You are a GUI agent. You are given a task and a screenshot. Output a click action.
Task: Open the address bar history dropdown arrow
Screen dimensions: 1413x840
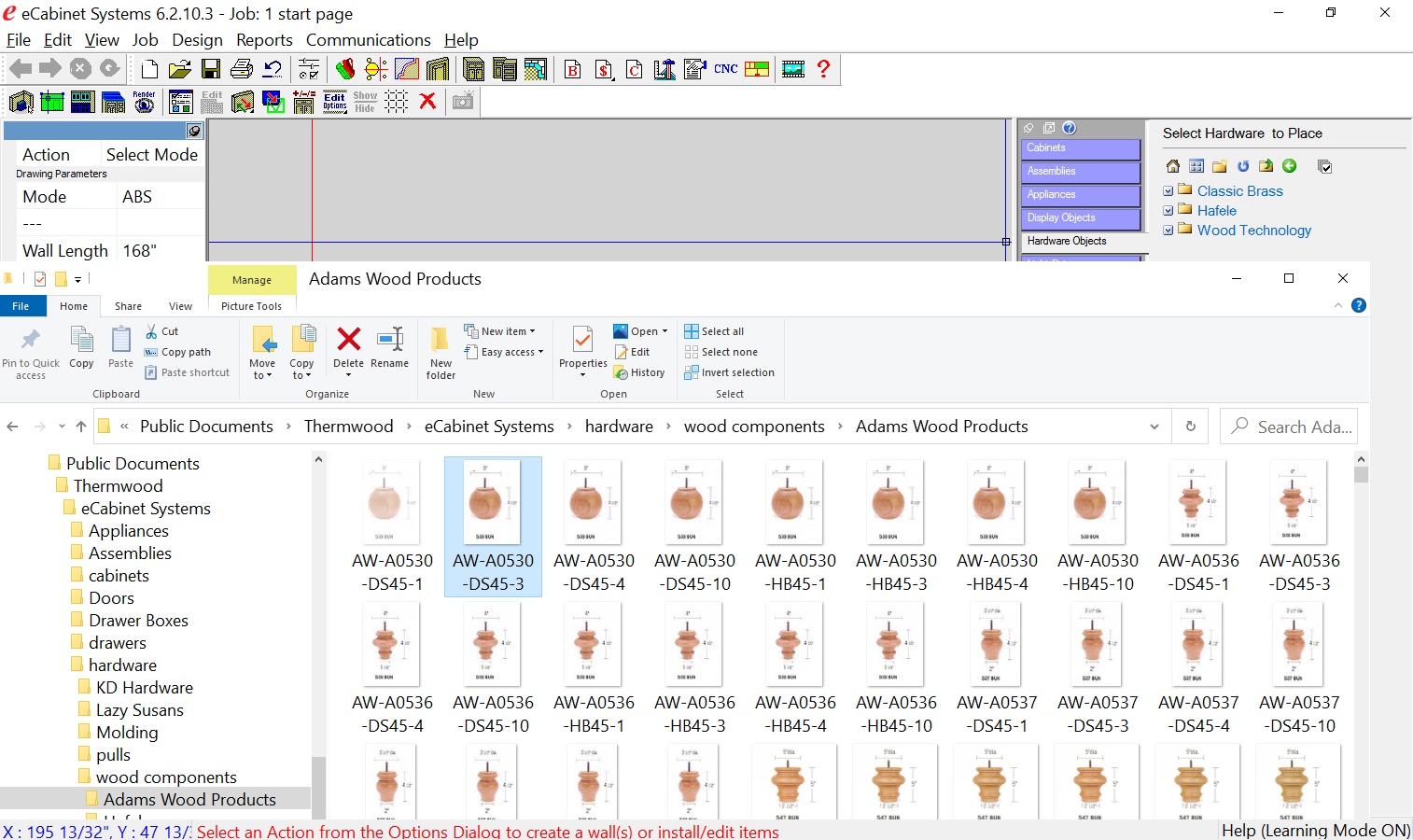click(x=1154, y=427)
